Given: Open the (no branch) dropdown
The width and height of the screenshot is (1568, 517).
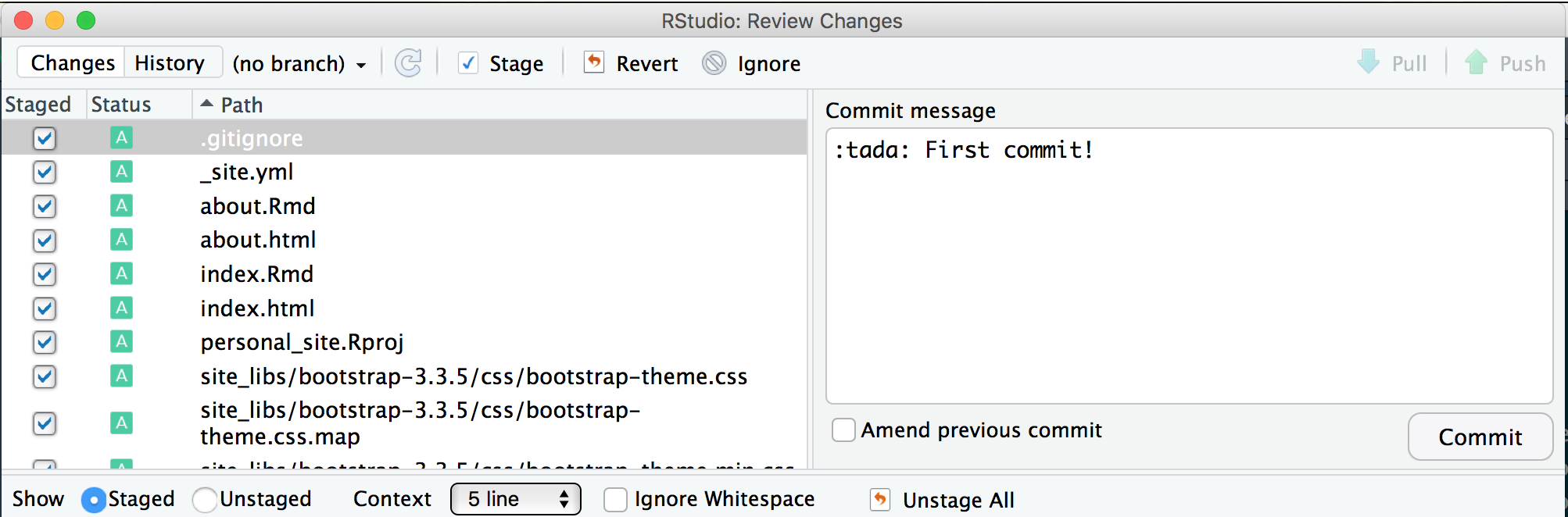Looking at the screenshot, I should click(299, 63).
